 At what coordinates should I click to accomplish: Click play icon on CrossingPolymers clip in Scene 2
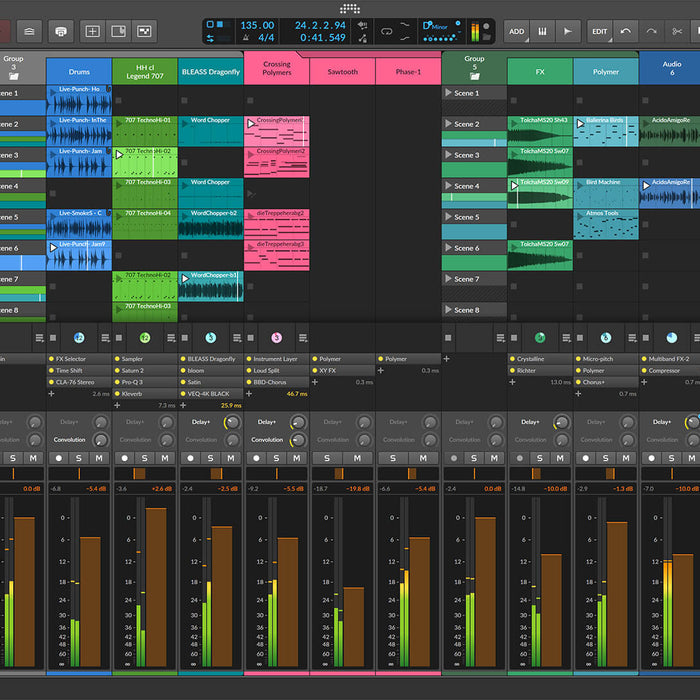click(251, 124)
